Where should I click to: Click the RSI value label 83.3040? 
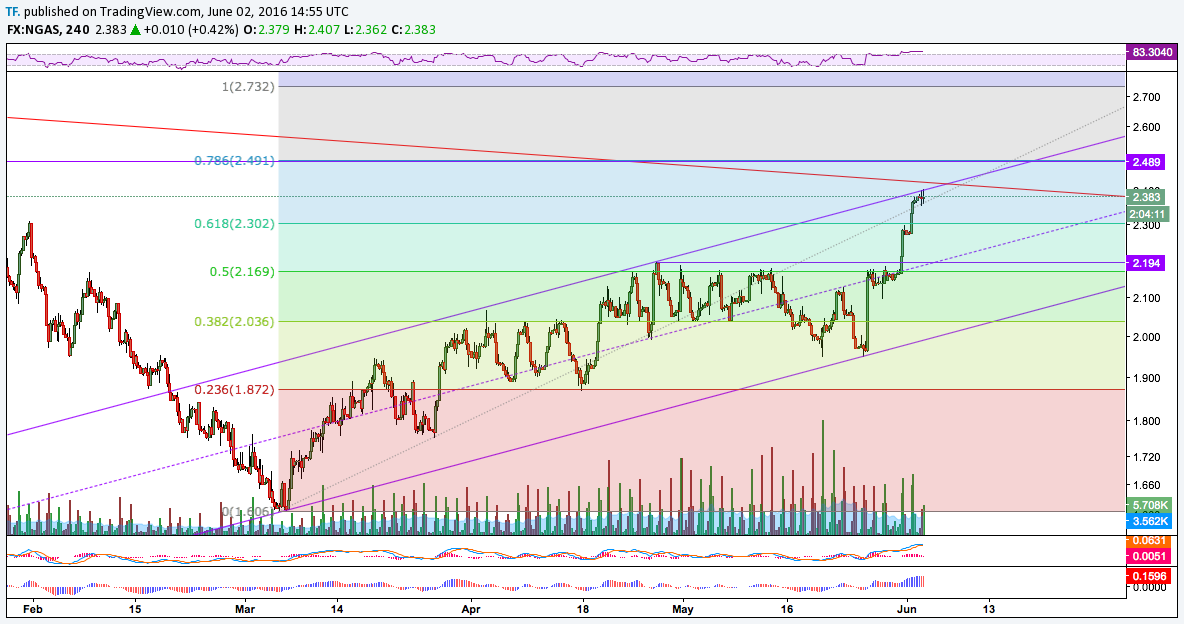[1152, 52]
